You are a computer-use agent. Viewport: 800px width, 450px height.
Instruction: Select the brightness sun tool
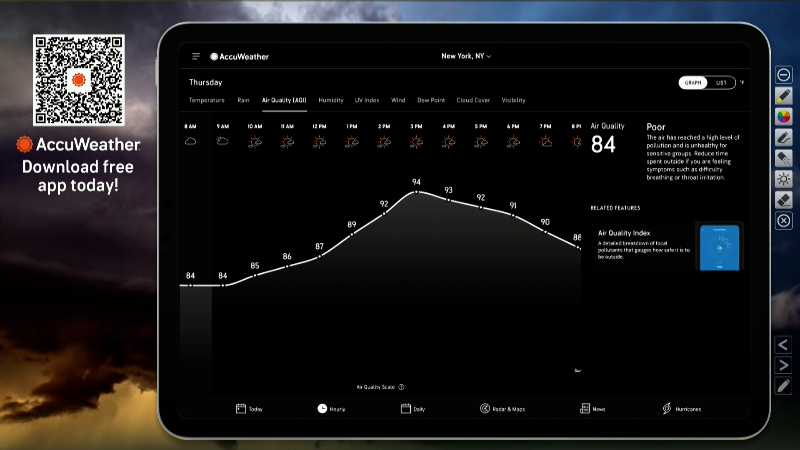(x=784, y=179)
